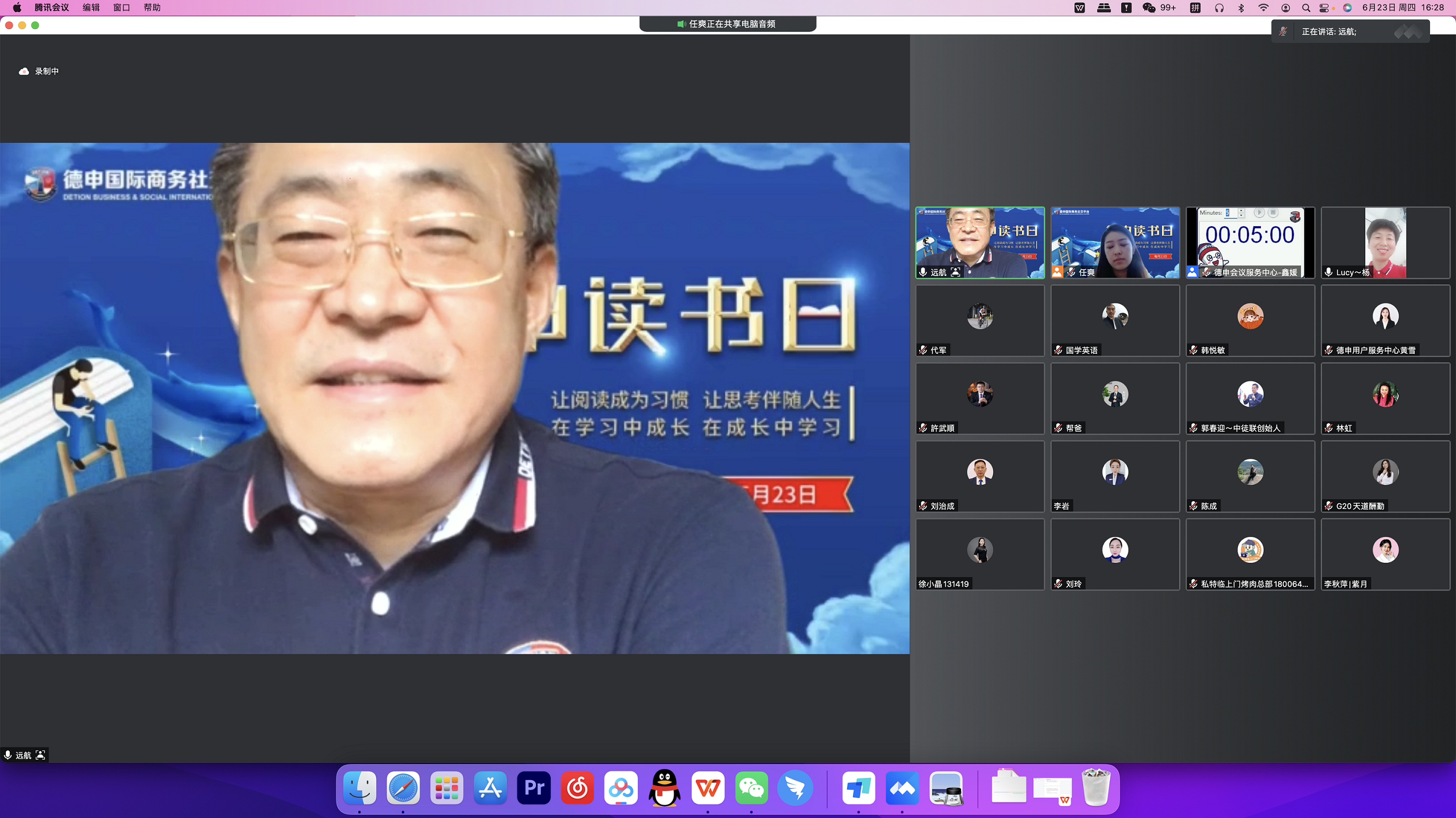
Task: Click the muted mic icon next to 刘玲
Action: (x=1058, y=584)
